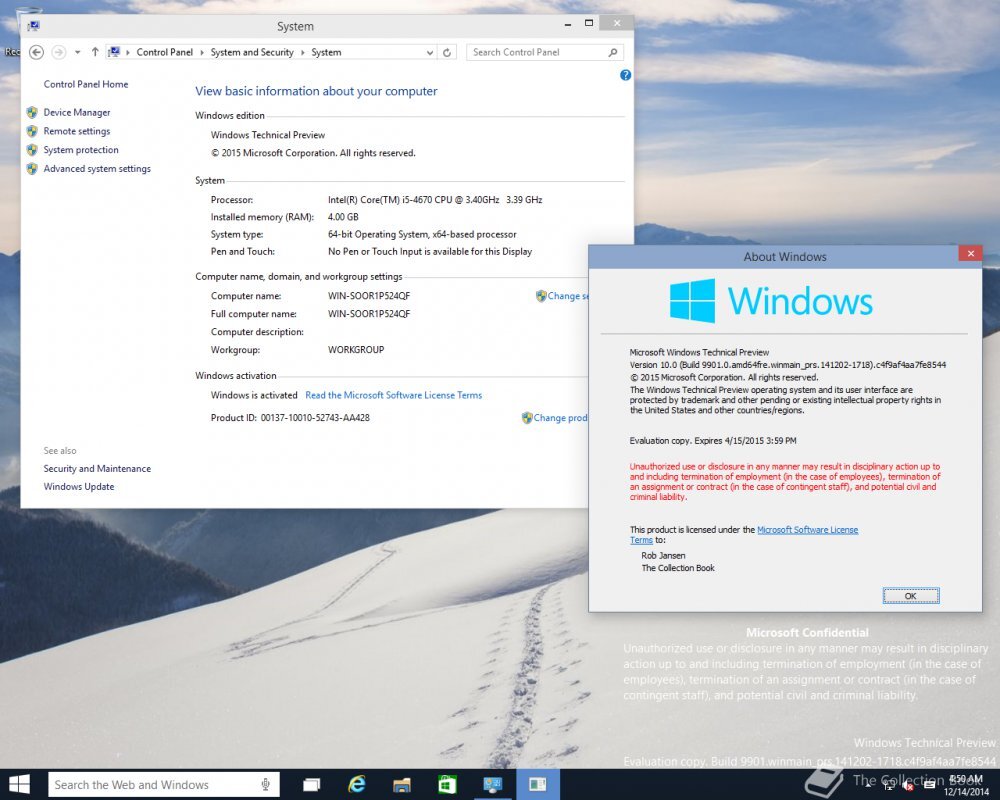Navigate to Control Panel via the breadcrumb

[165, 52]
